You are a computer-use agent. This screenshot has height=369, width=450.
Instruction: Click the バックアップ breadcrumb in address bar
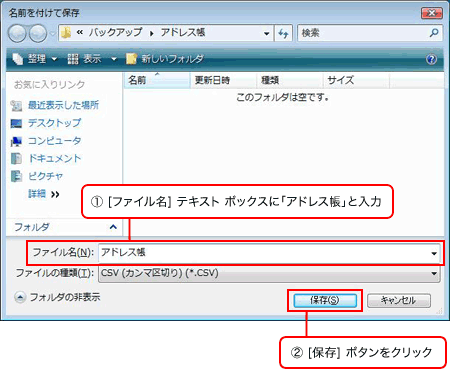pyautogui.click(x=115, y=33)
